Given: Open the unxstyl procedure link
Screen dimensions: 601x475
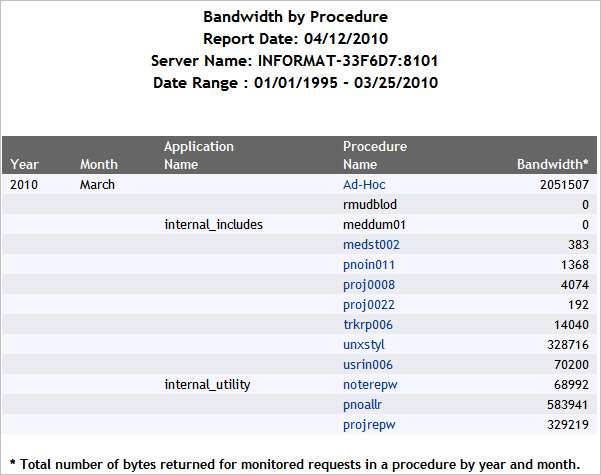Looking at the screenshot, I should 364,345.
